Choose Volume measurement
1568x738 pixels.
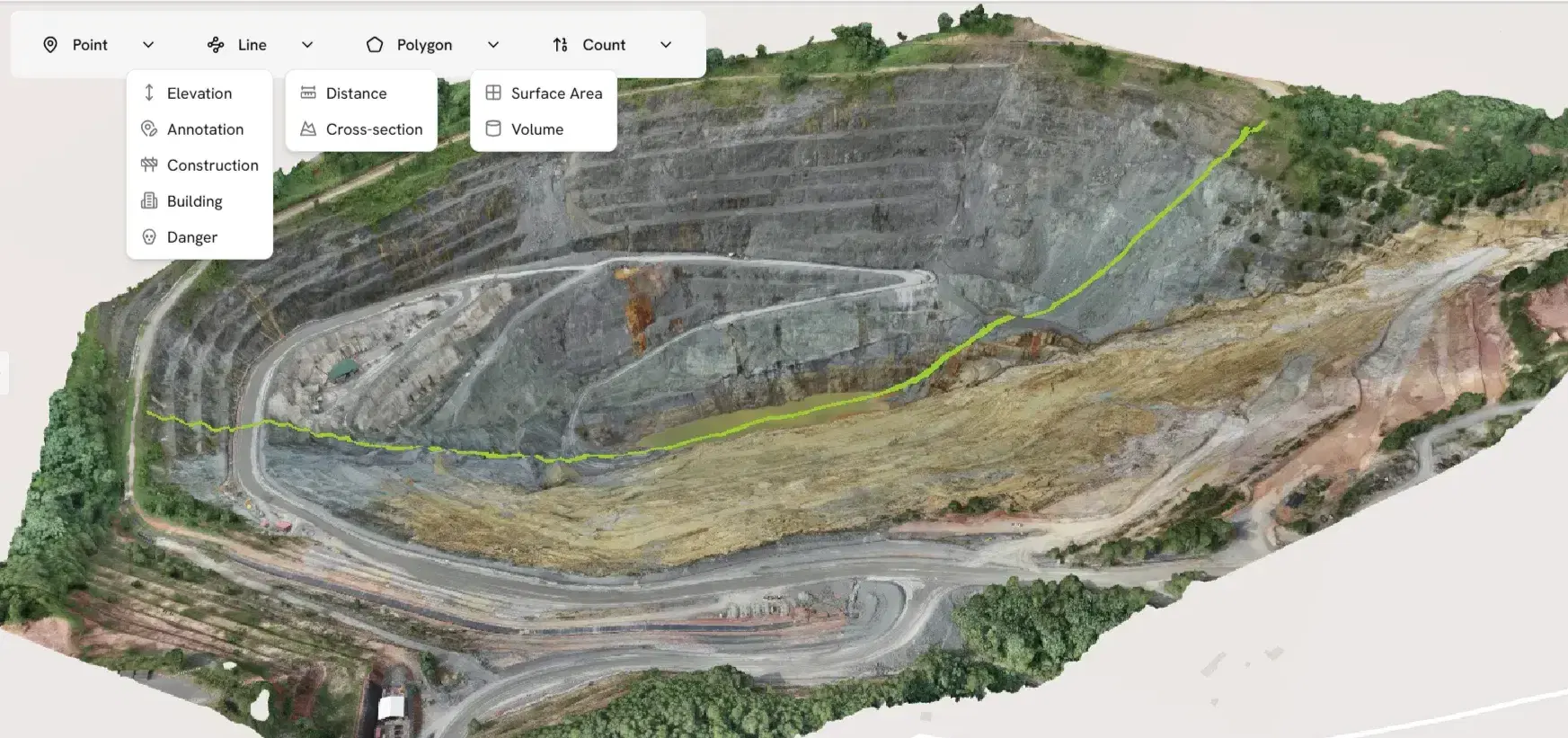[544, 129]
